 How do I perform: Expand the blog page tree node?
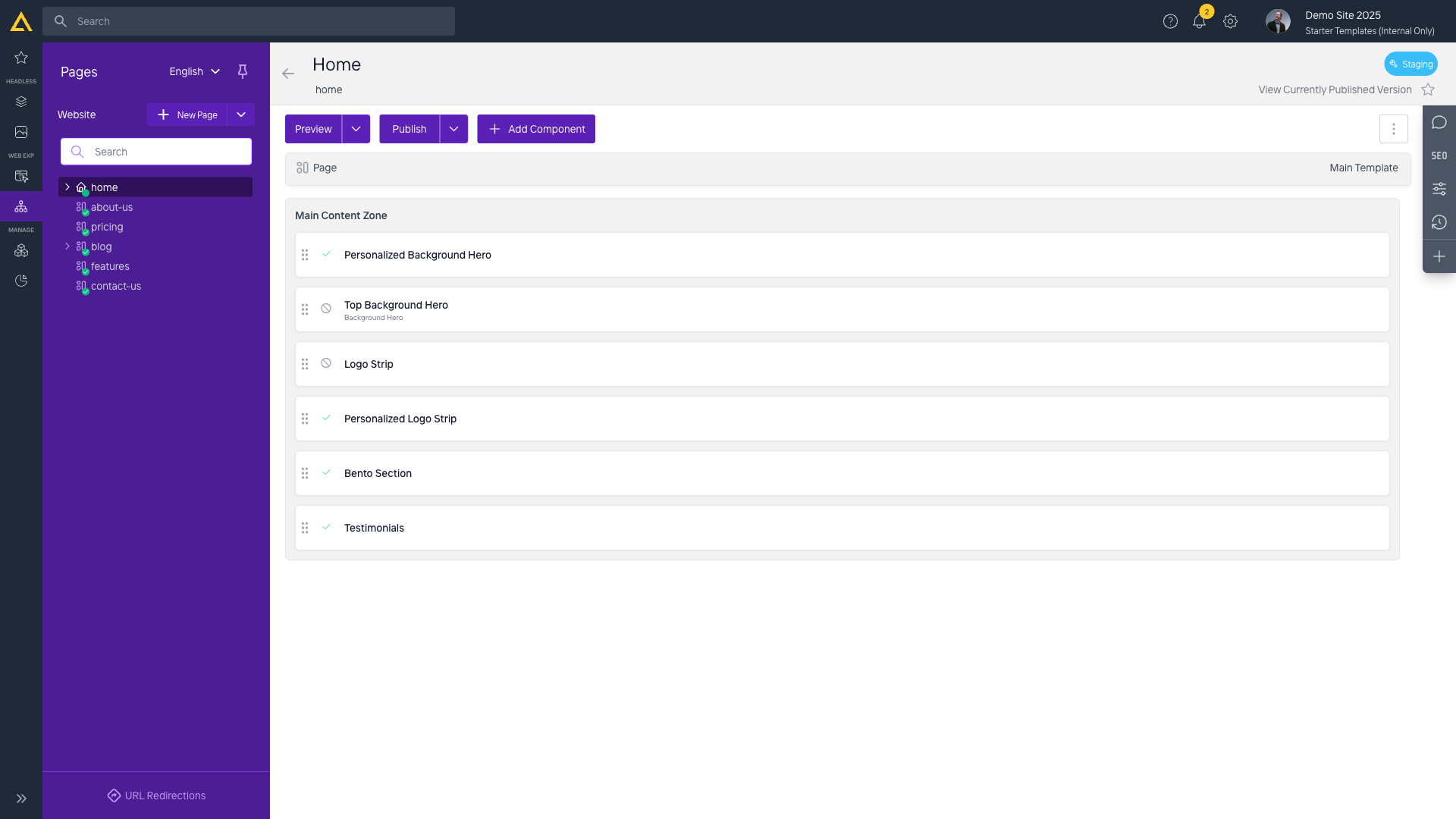click(67, 246)
